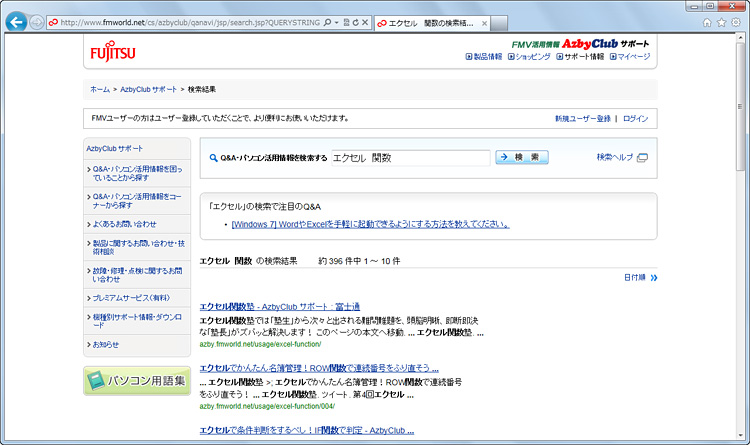The height and width of the screenshot is (445, 750).
Task: Click the scrollbar up arrow
Action: 740,38
